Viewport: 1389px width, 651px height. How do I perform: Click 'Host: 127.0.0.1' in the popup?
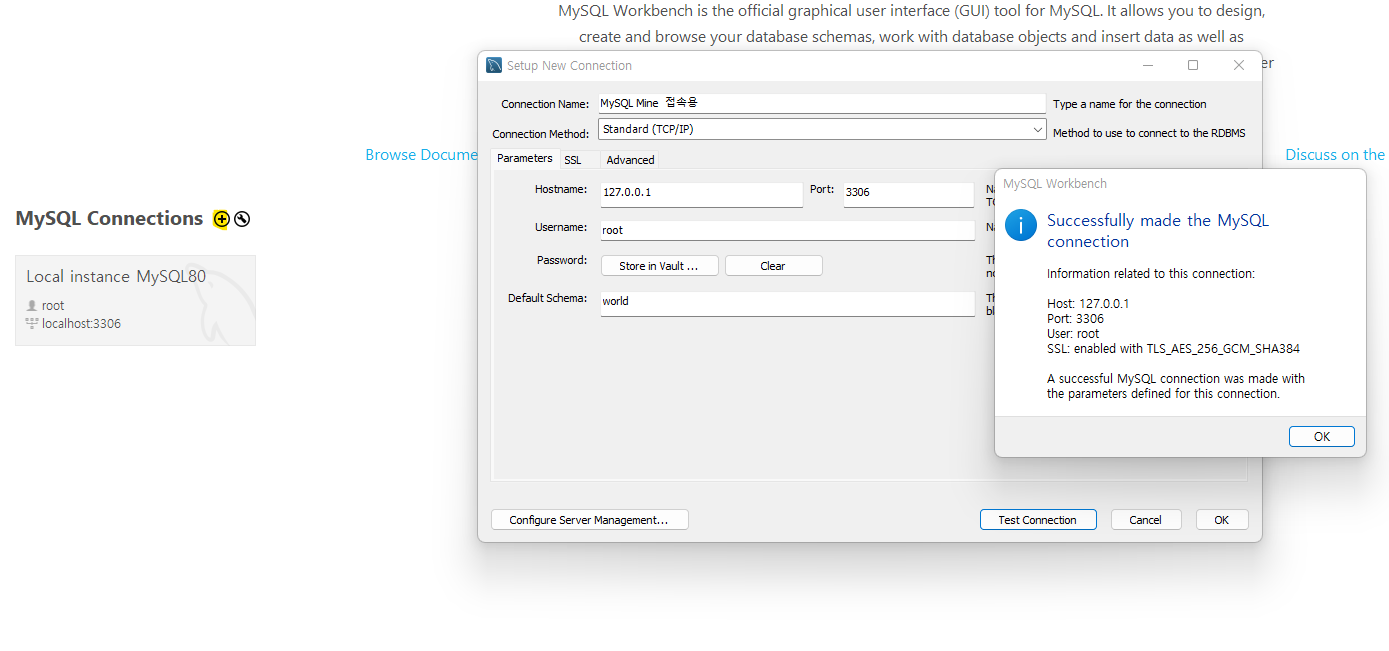[1088, 304]
